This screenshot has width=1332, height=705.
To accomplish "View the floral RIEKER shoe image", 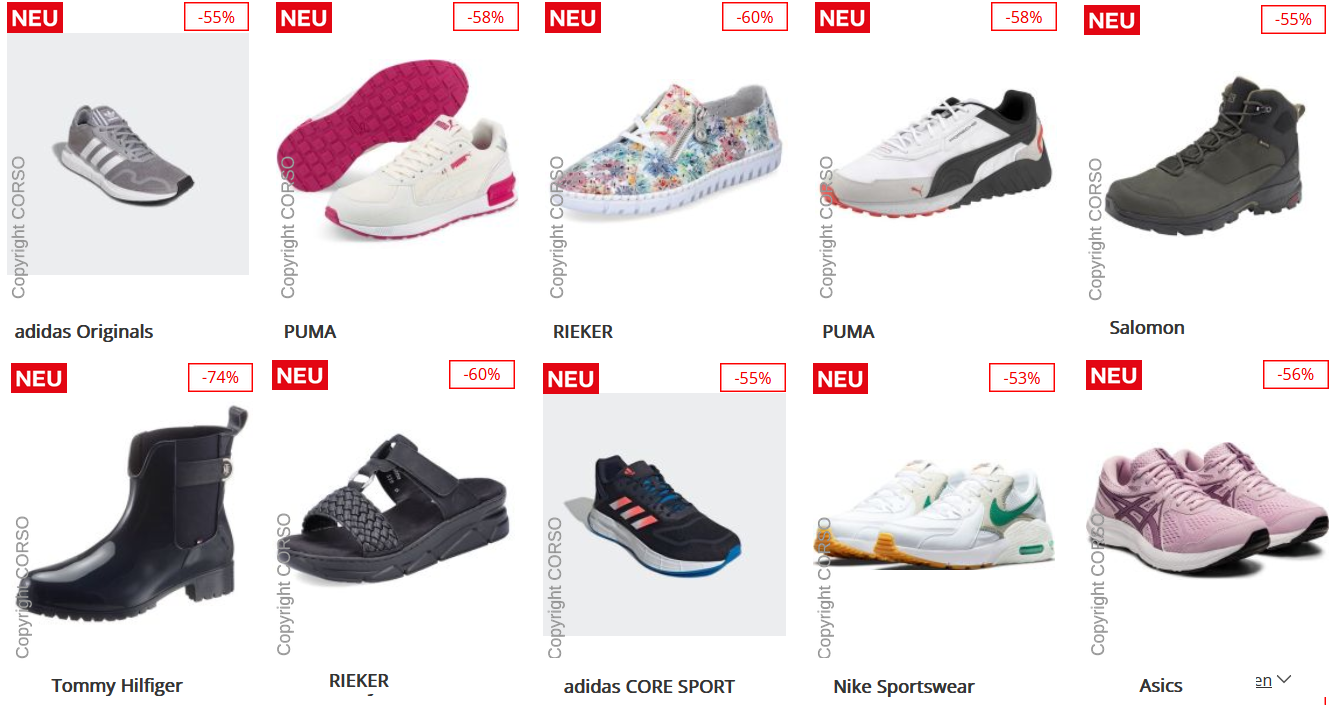I will (666, 154).
